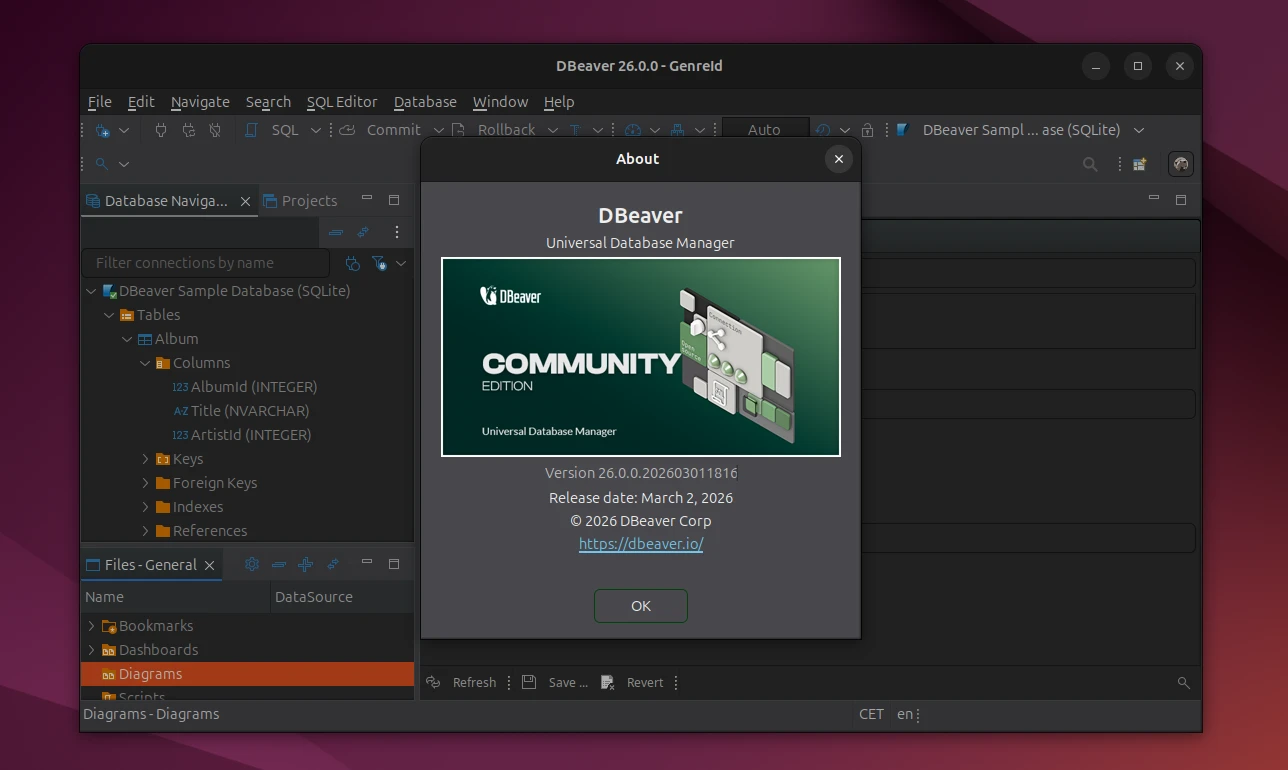Toggle link with editor in navigator

[362, 232]
